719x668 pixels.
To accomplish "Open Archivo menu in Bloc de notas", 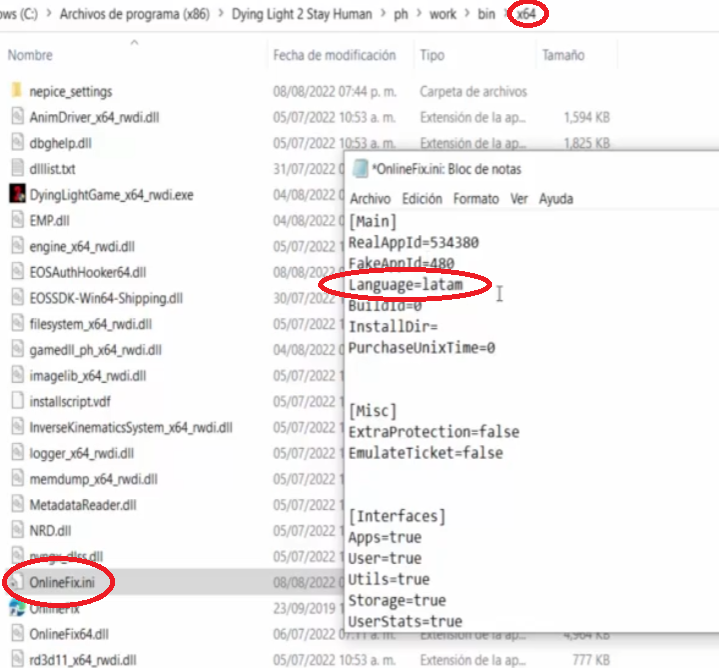I will pyautogui.click(x=370, y=199).
